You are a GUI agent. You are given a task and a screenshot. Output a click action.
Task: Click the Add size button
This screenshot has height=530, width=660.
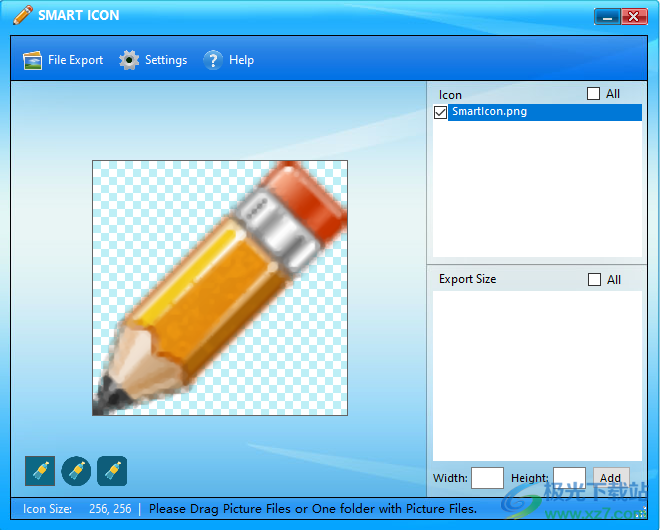(x=611, y=478)
